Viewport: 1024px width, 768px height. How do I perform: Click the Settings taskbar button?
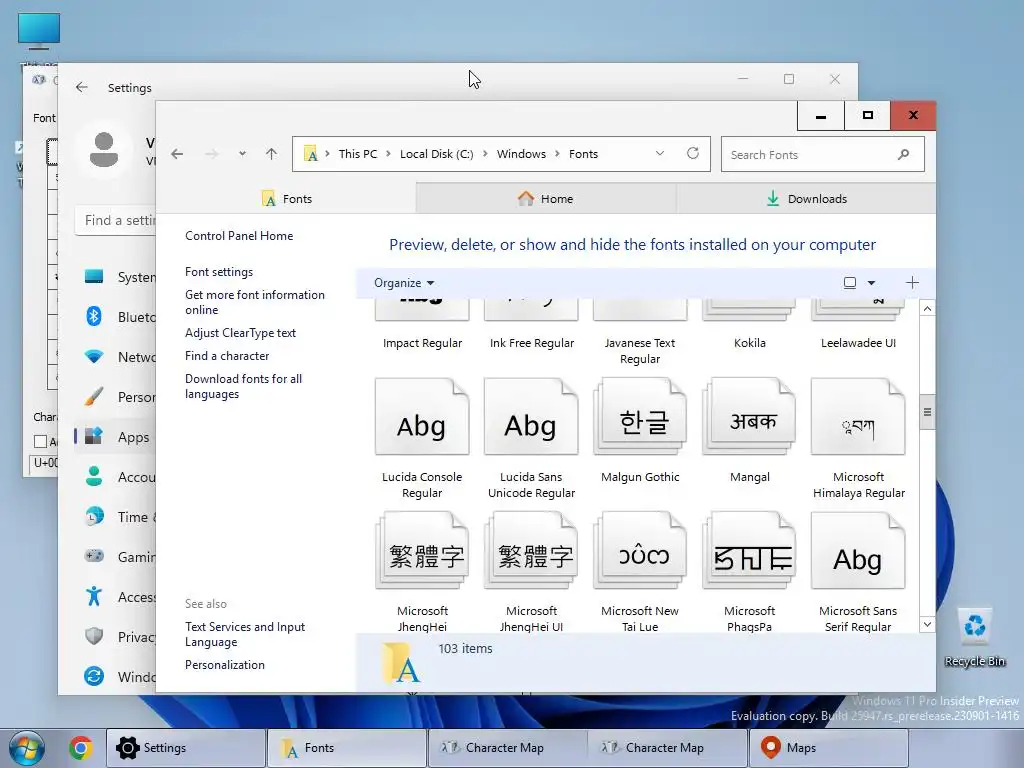click(x=186, y=748)
